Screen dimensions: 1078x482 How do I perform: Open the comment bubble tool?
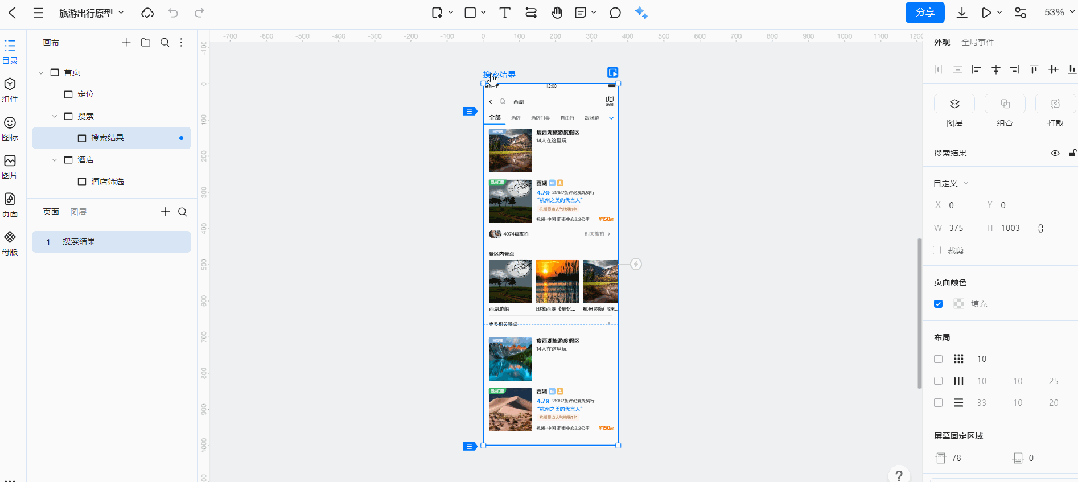(x=615, y=13)
